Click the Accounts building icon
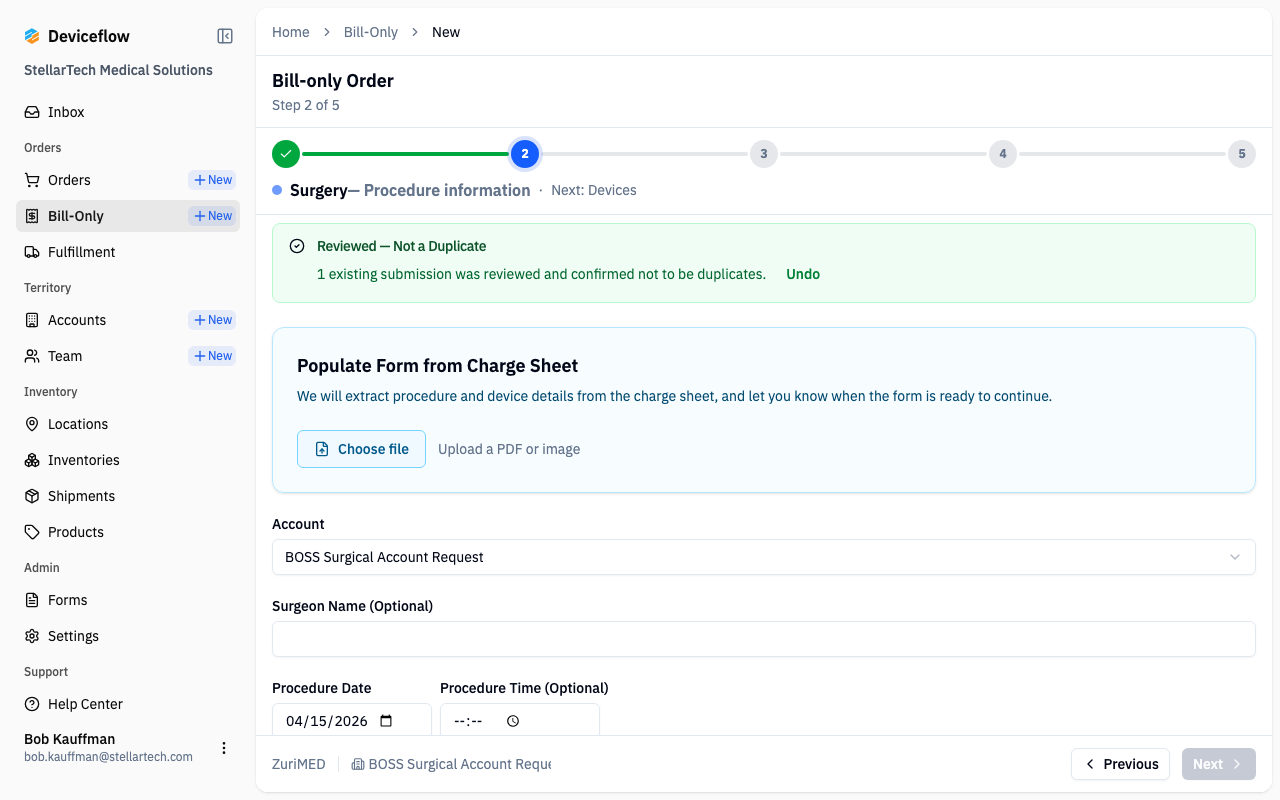Viewport: 1280px width, 800px height. (32, 320)
